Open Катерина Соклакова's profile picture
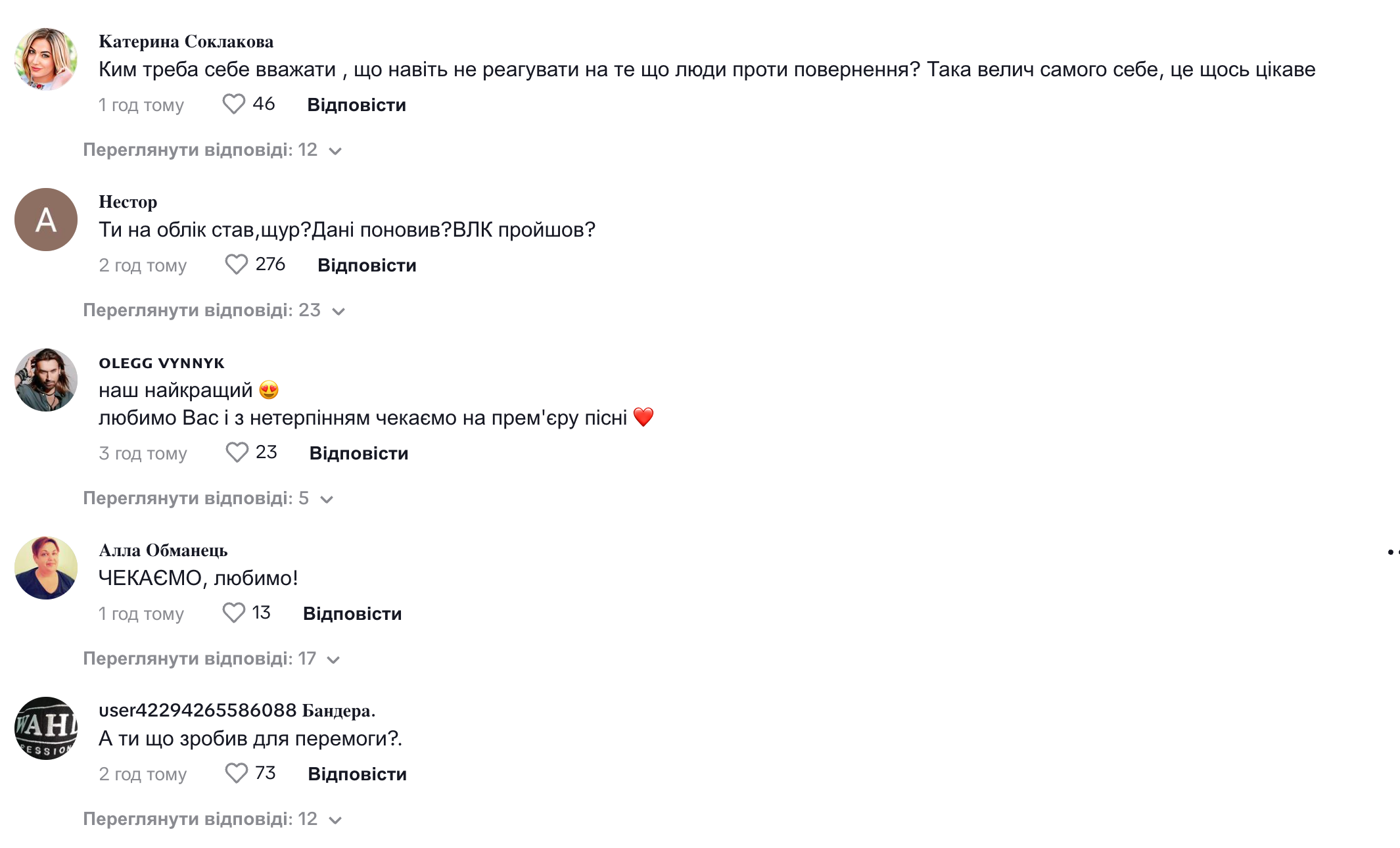 point(46,59)
